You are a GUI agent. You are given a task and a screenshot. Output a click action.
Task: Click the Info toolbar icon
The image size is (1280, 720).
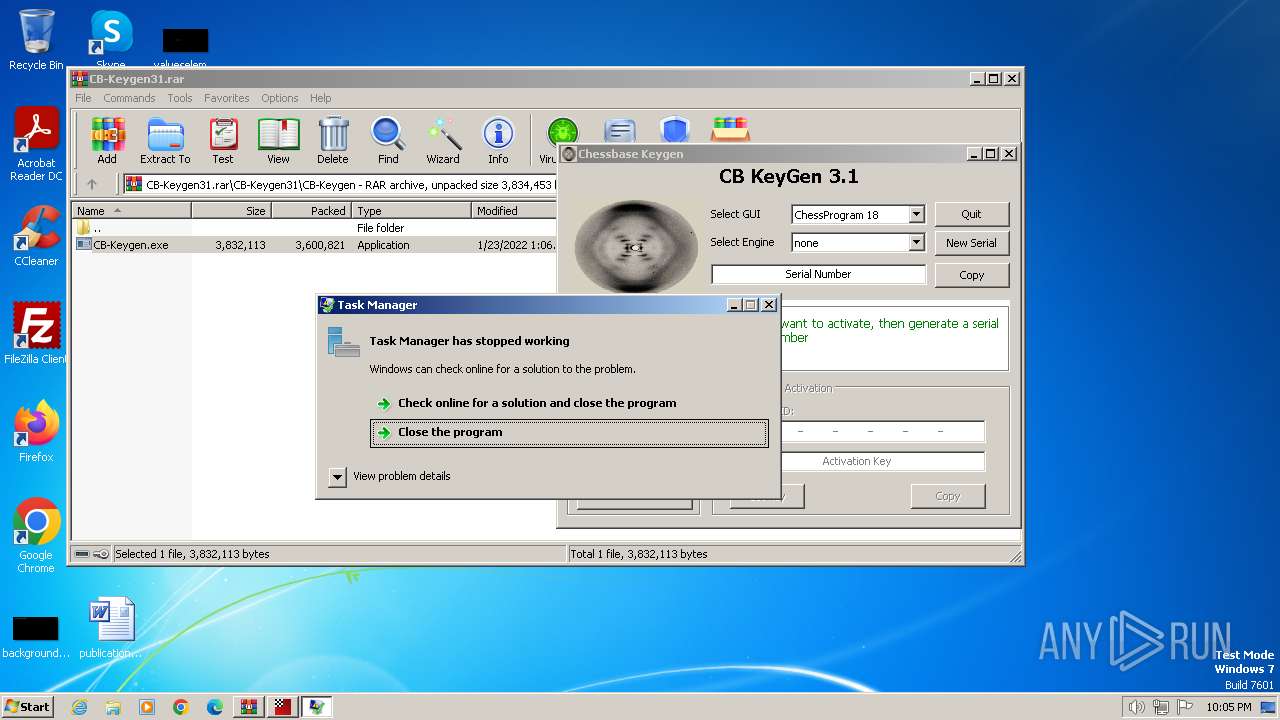point(498,140)
